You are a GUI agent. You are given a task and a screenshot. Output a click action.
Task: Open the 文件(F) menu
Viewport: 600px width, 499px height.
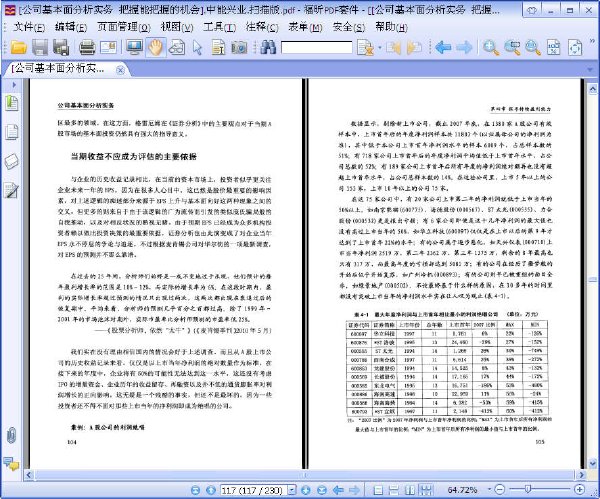pyautogui.click(x=29, y=27)
